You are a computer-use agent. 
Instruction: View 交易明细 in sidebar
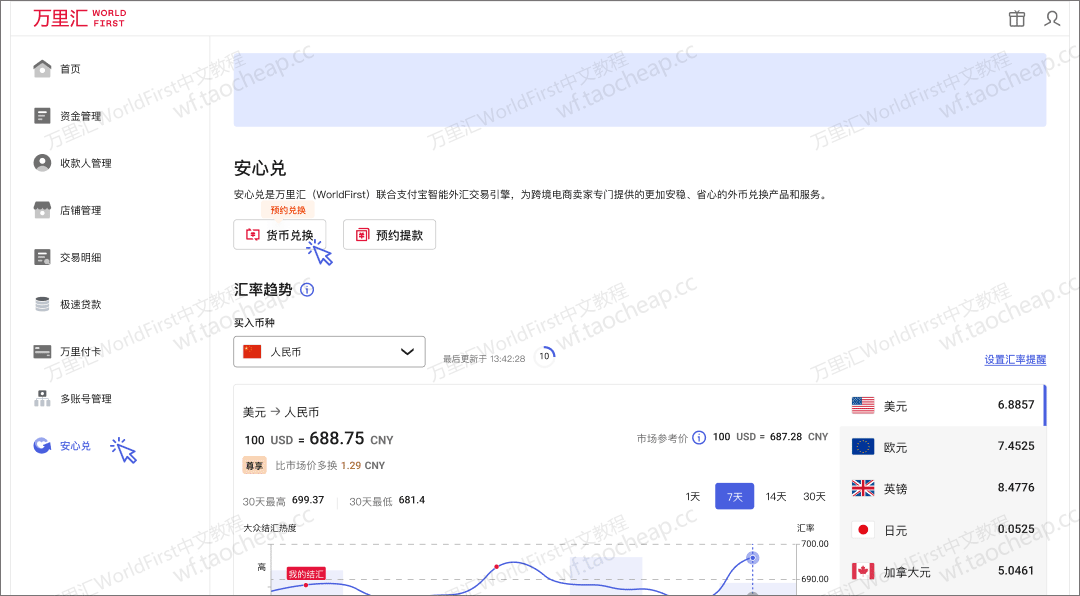click(x=81, y=257)
